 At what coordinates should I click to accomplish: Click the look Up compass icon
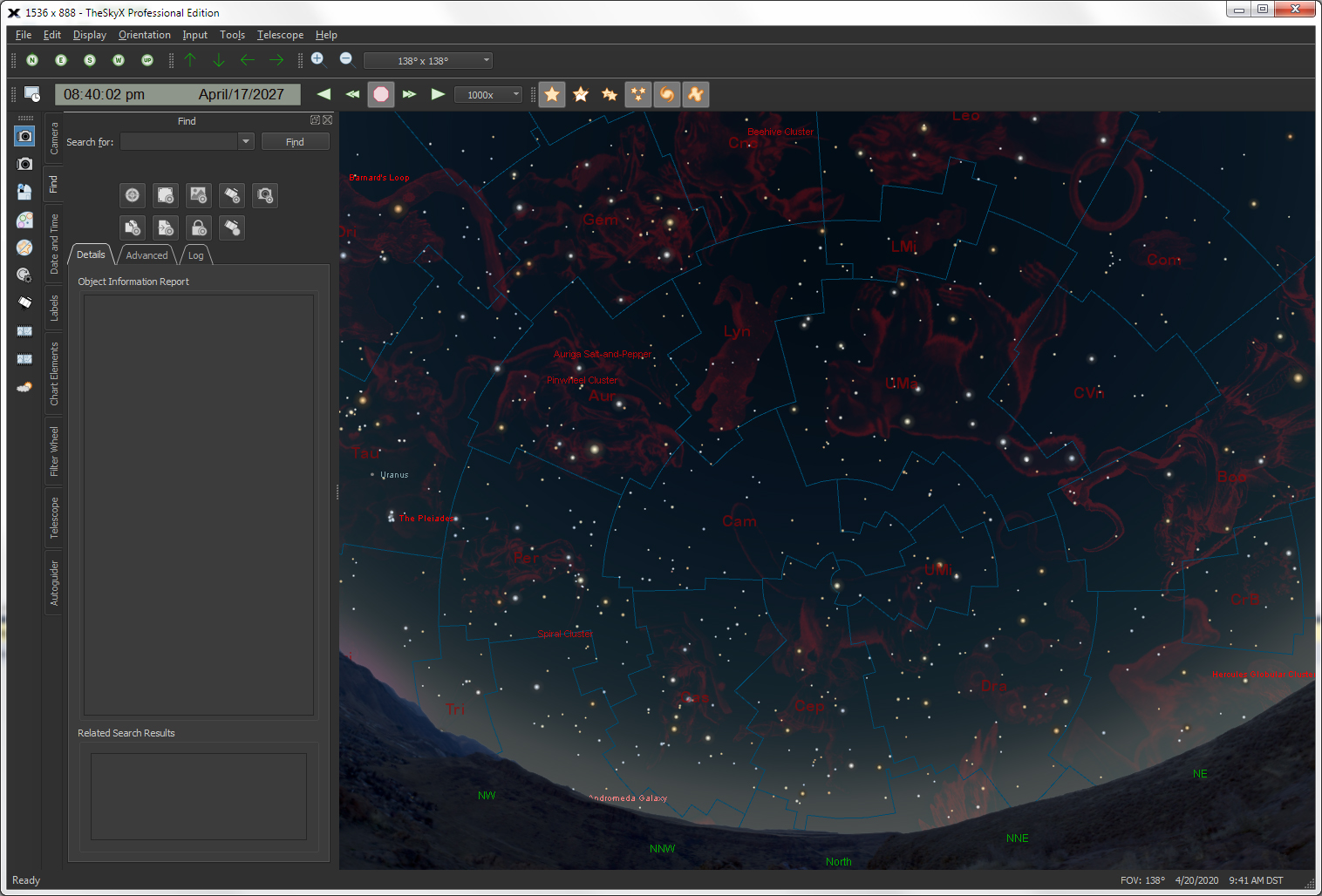tap(147, 60)
